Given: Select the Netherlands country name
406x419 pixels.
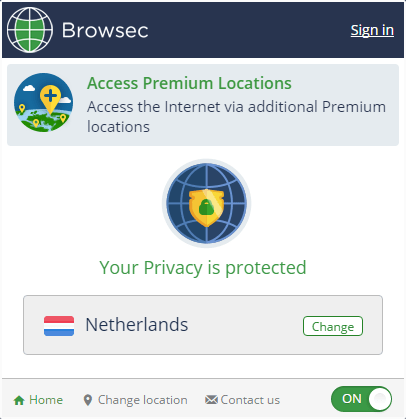Looking at the screenshot, I should coord(137,325).
